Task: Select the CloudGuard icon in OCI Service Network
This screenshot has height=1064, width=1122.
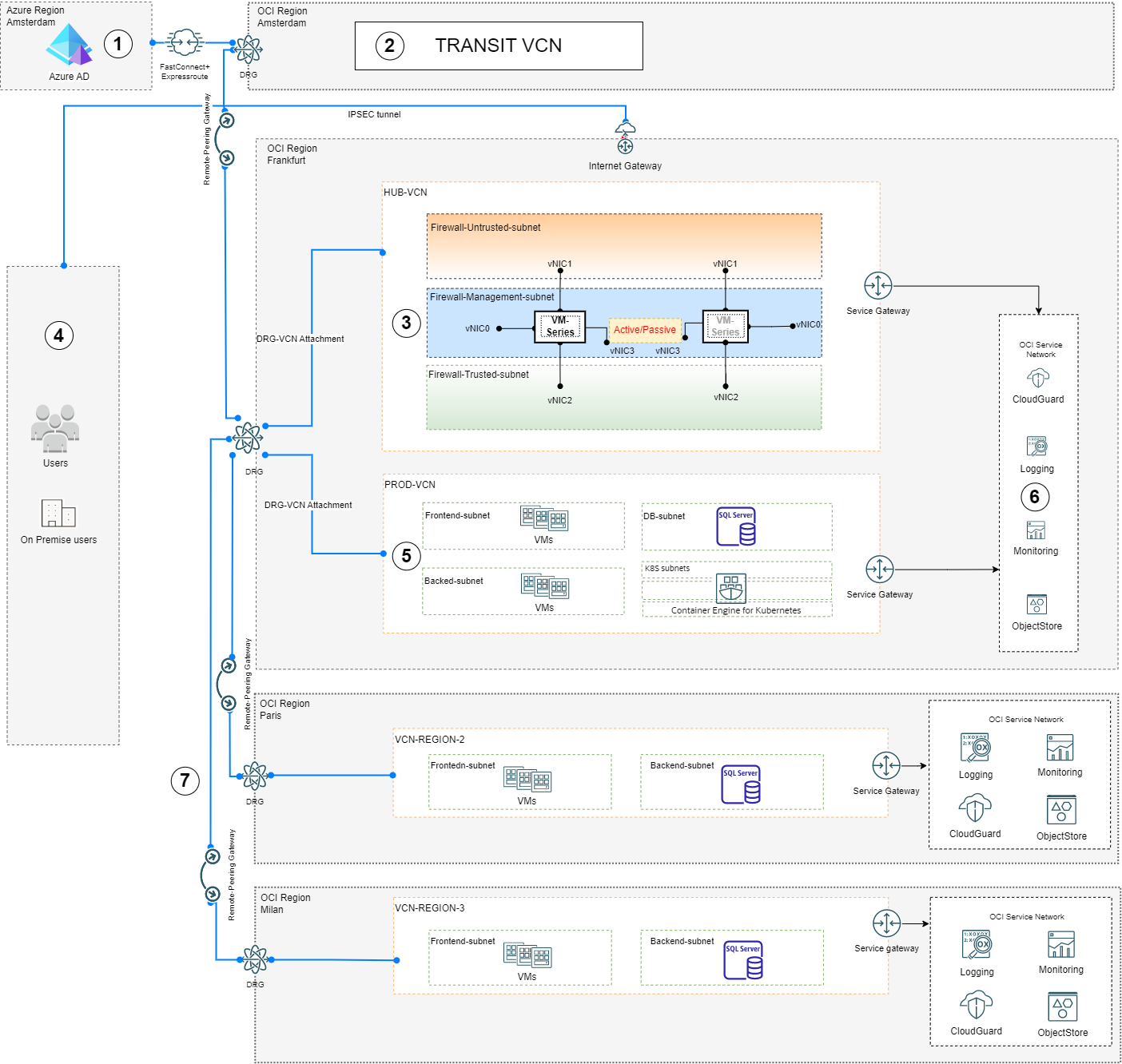Action: click(x=1037, y=378)
